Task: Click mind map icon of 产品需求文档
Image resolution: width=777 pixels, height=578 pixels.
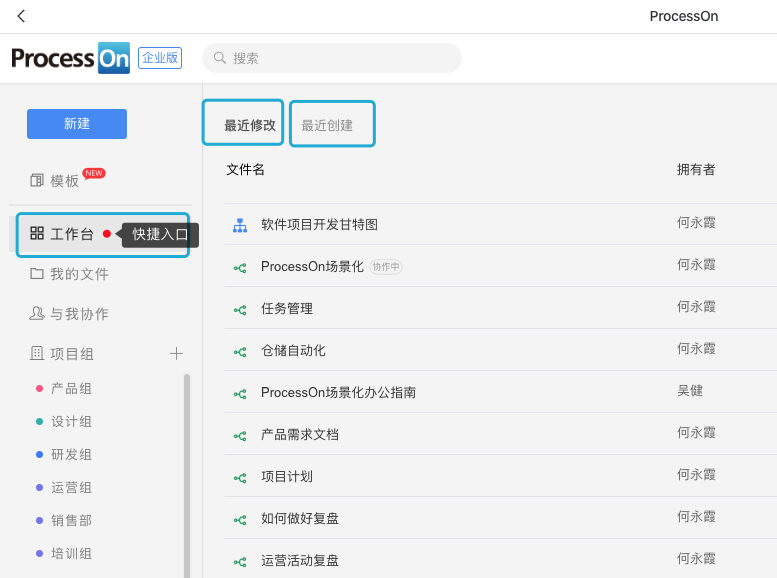Action: click(x=240, y=436)
